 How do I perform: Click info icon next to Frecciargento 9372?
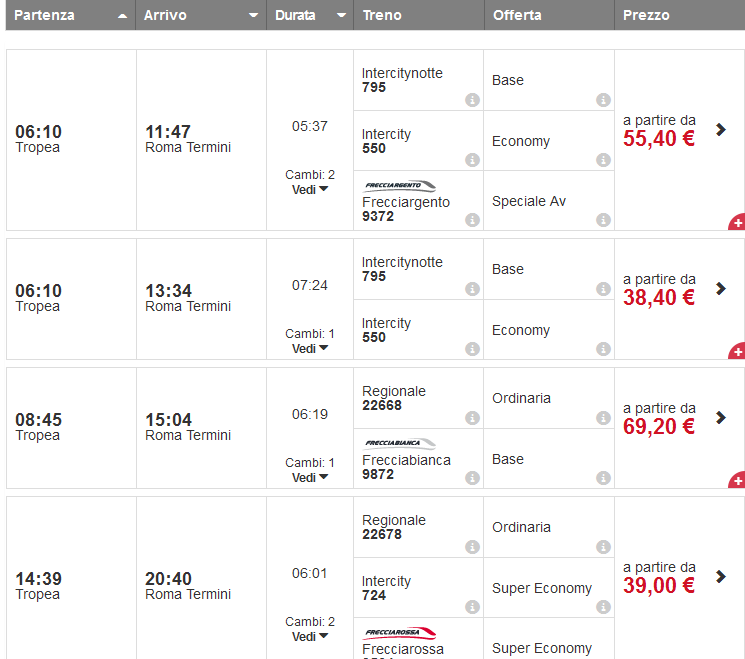pyautogui.click(x=473, y=221)
